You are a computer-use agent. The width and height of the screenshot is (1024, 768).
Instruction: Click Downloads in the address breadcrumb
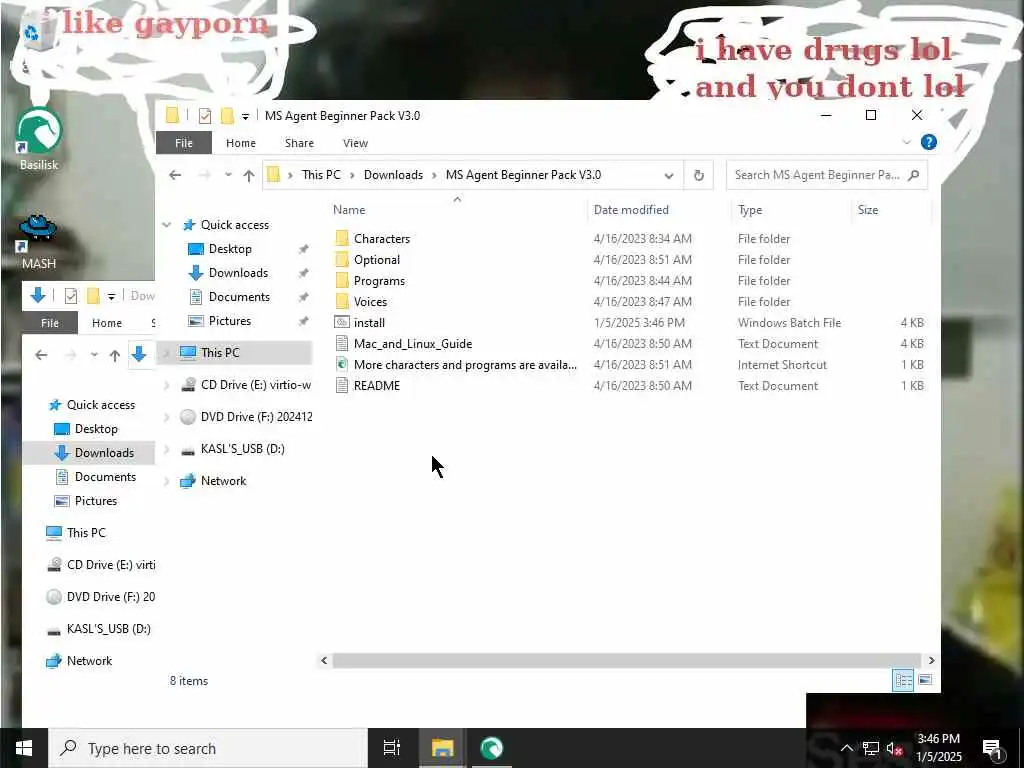pyautogui.click(x=393, y=175)
